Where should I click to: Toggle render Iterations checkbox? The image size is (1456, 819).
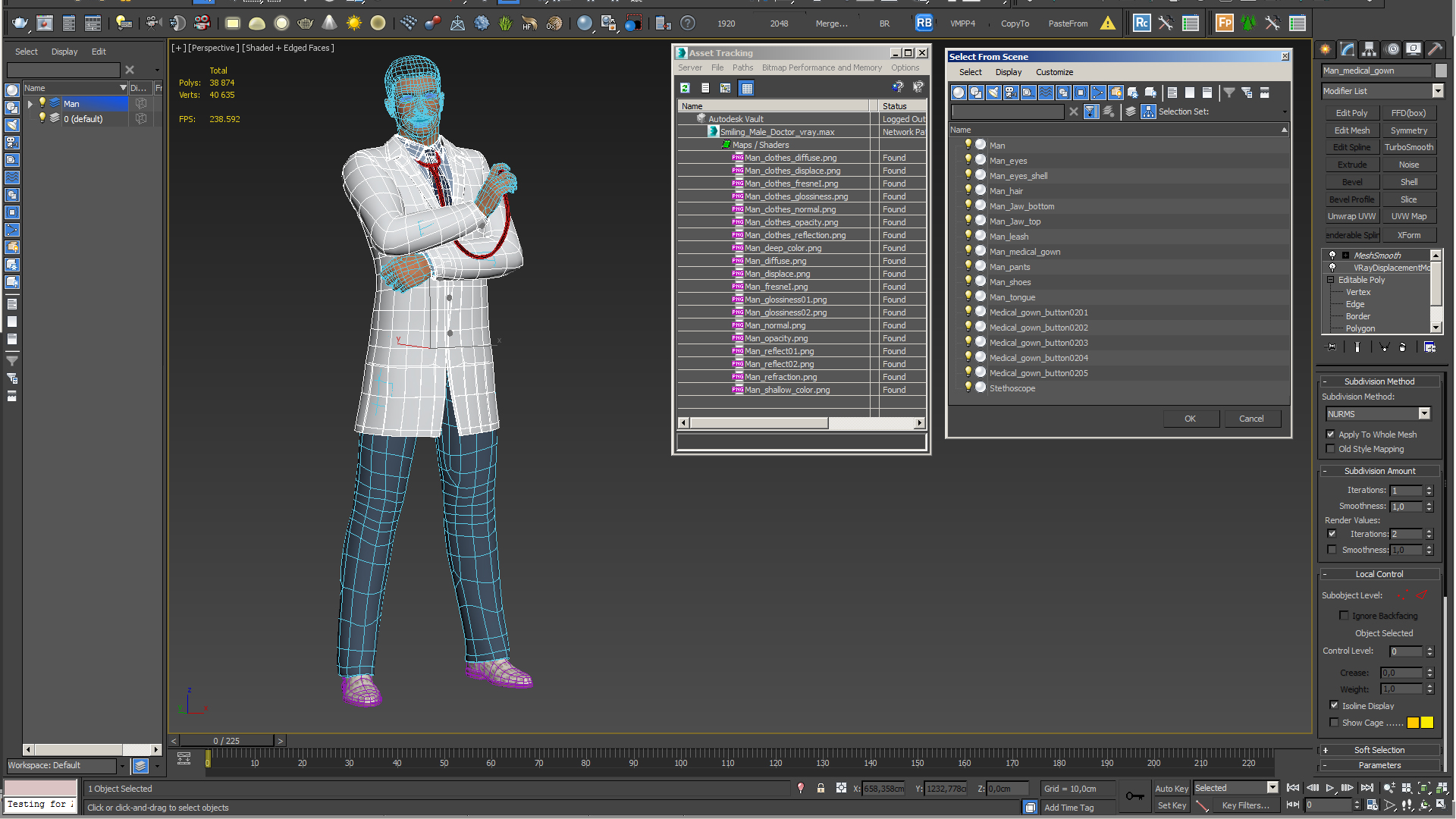pos(1332,534)
